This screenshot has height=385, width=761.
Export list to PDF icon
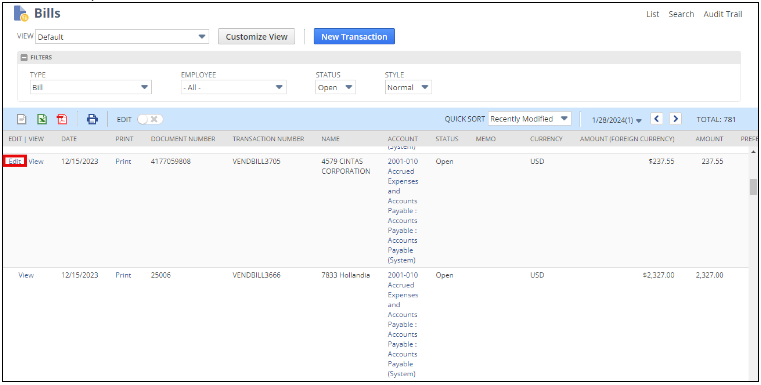(x=62, y=119)
